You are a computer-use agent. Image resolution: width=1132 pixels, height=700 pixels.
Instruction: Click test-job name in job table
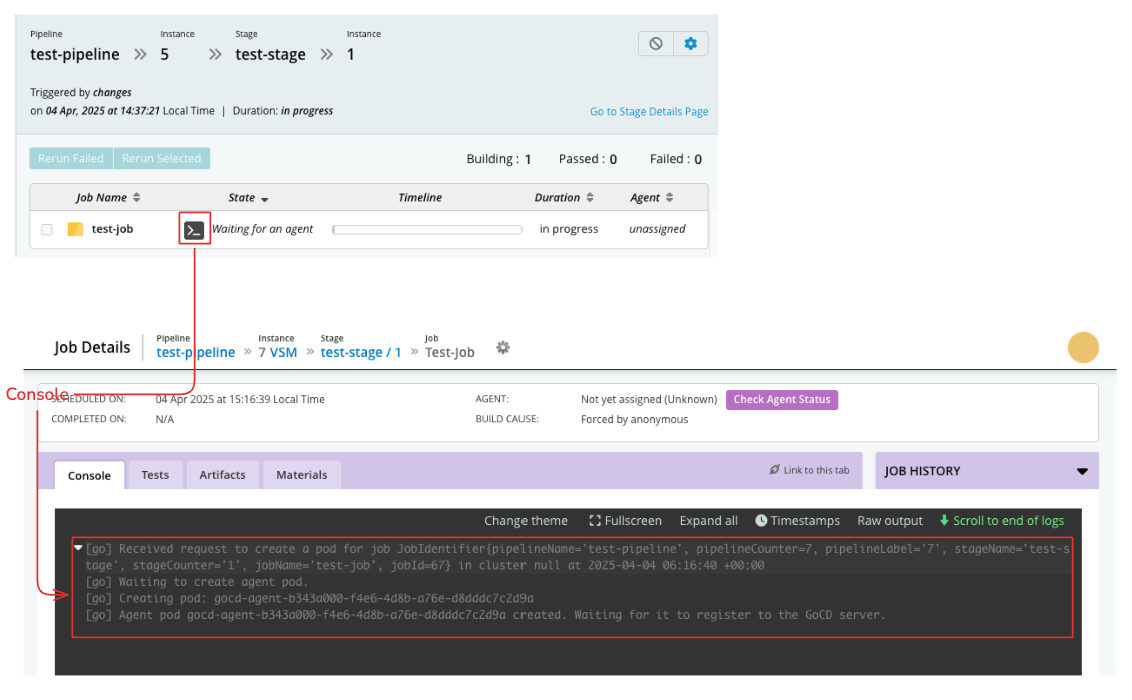tap(112, 229)
